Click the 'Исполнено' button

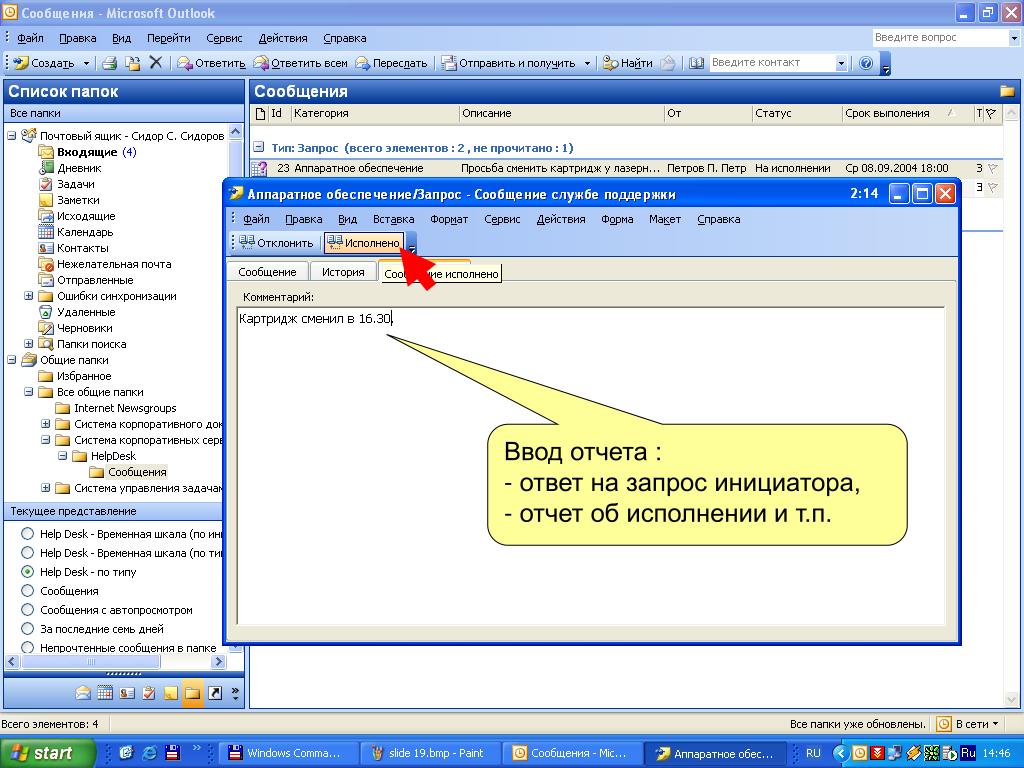point(364,243)
